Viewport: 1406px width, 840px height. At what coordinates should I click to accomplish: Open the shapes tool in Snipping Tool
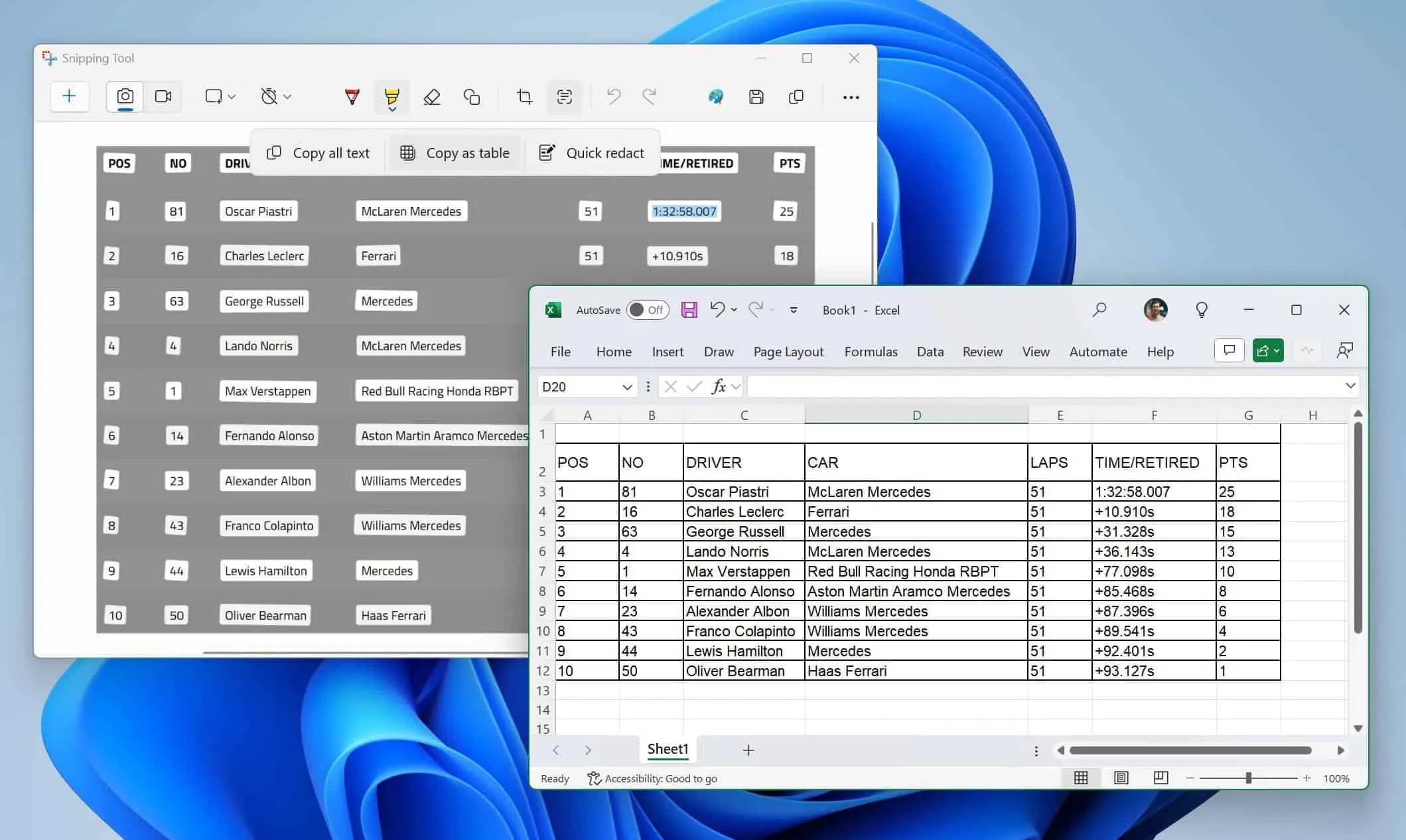(x=472, y=97)
